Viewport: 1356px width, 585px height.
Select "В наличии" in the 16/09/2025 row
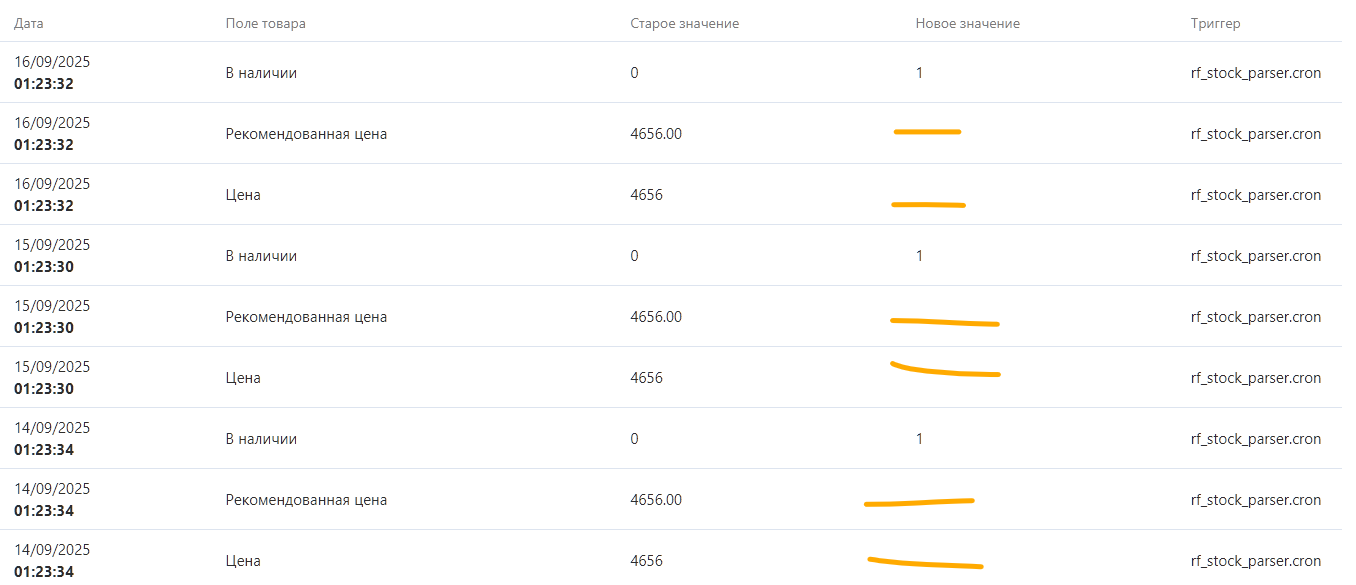tap(261, 73)
